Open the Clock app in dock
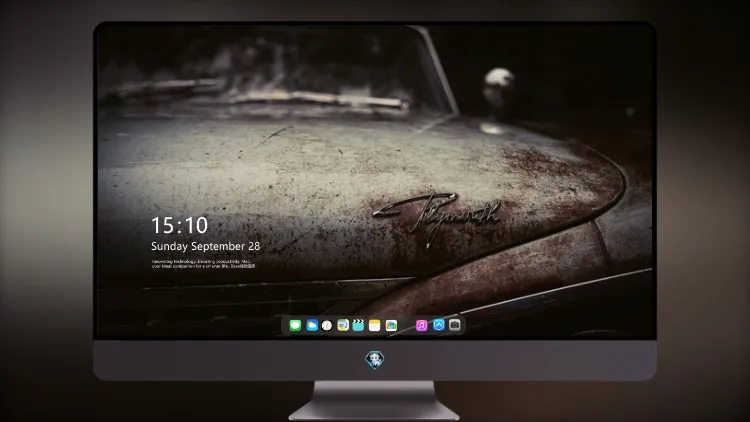 click(327, 325)
